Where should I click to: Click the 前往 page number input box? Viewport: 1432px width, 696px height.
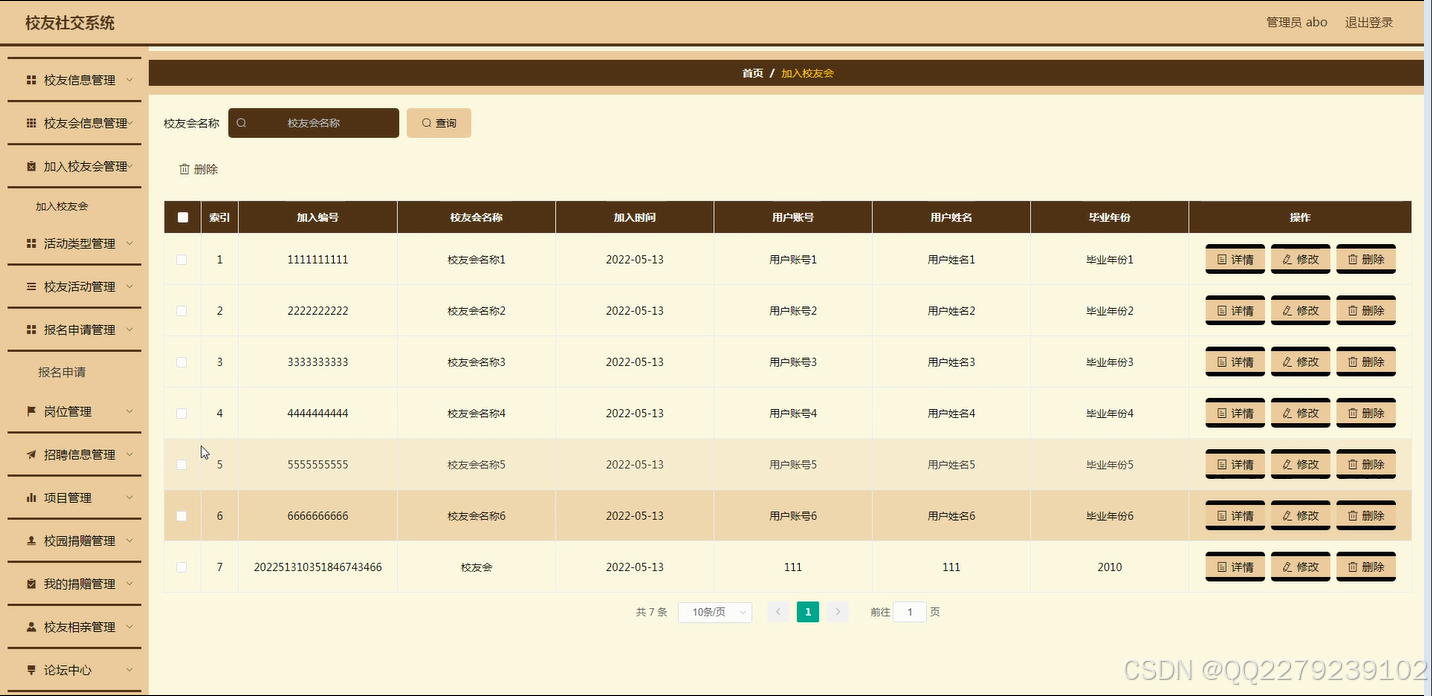(909, 612)
